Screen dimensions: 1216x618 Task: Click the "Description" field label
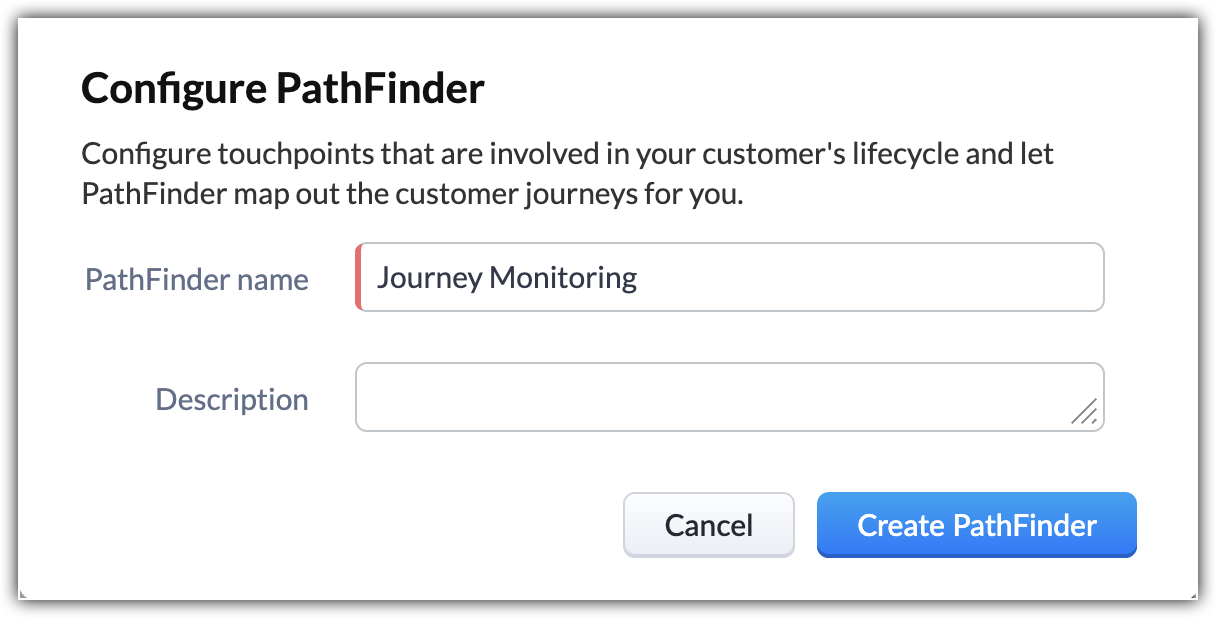231,399
